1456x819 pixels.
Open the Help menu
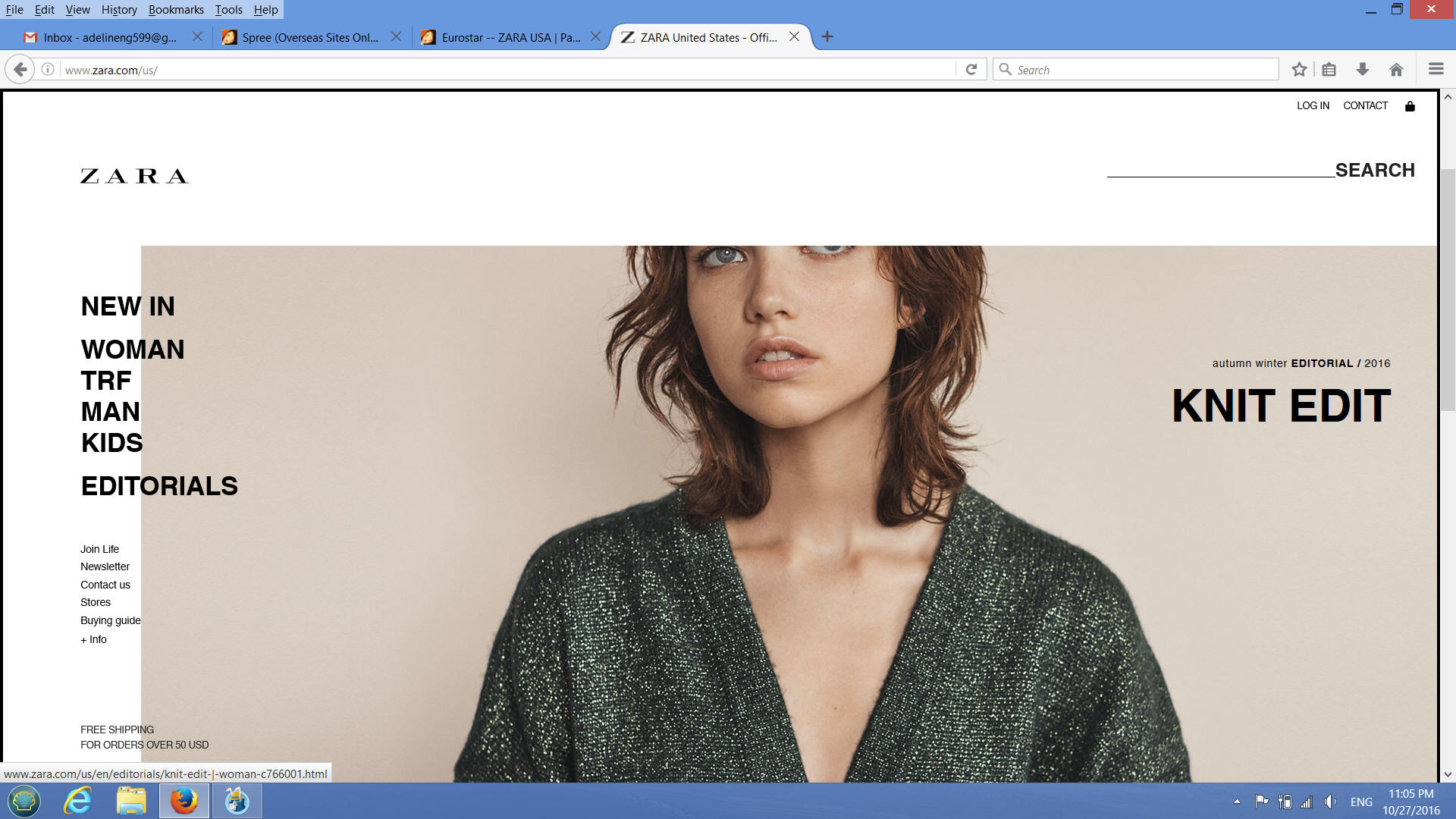pos(266,10)
